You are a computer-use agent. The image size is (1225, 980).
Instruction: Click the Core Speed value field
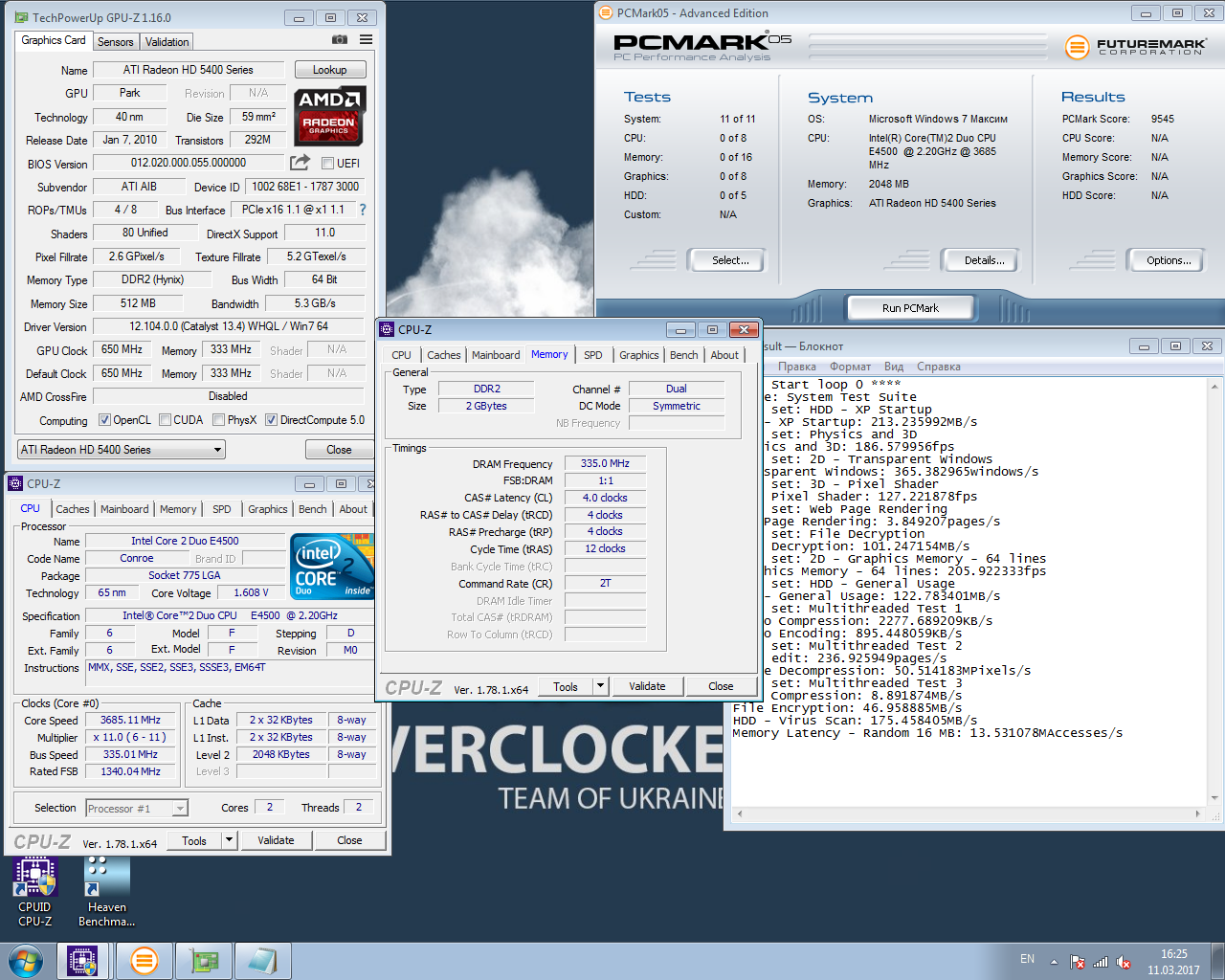point(131,720)
